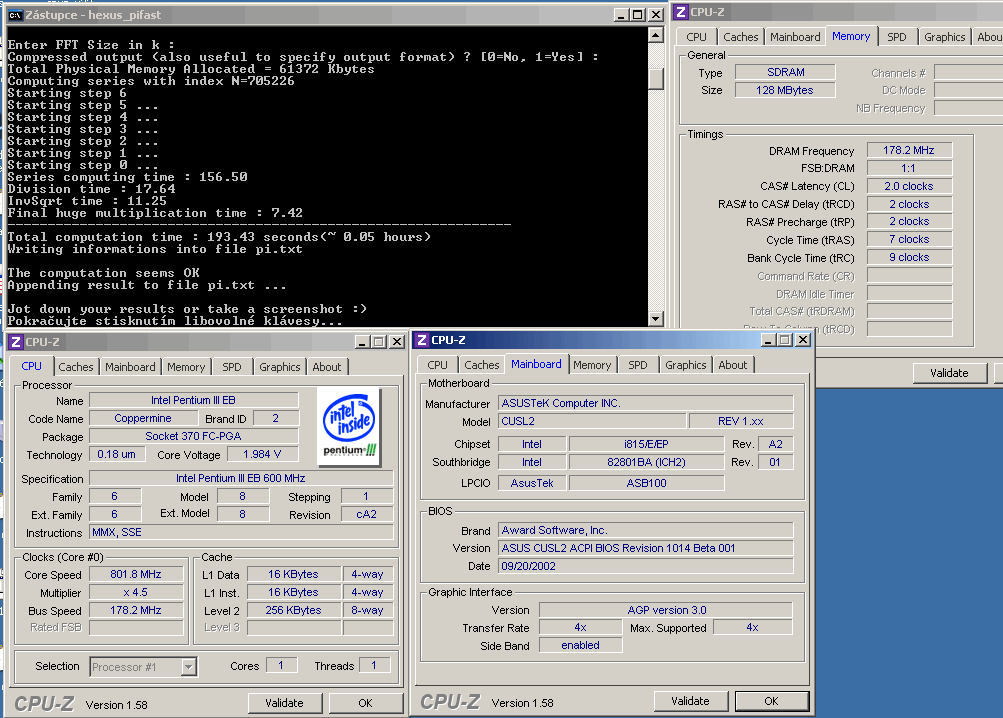The image size is (1003, 718).
Task: Click the Chipset value i815/E/EP
Action: [x=646, y=444]
